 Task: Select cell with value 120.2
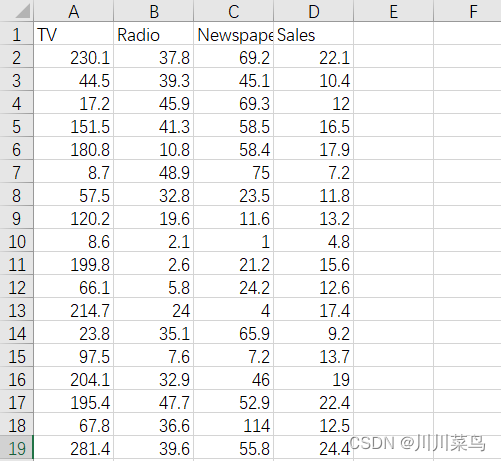[74, 218]
